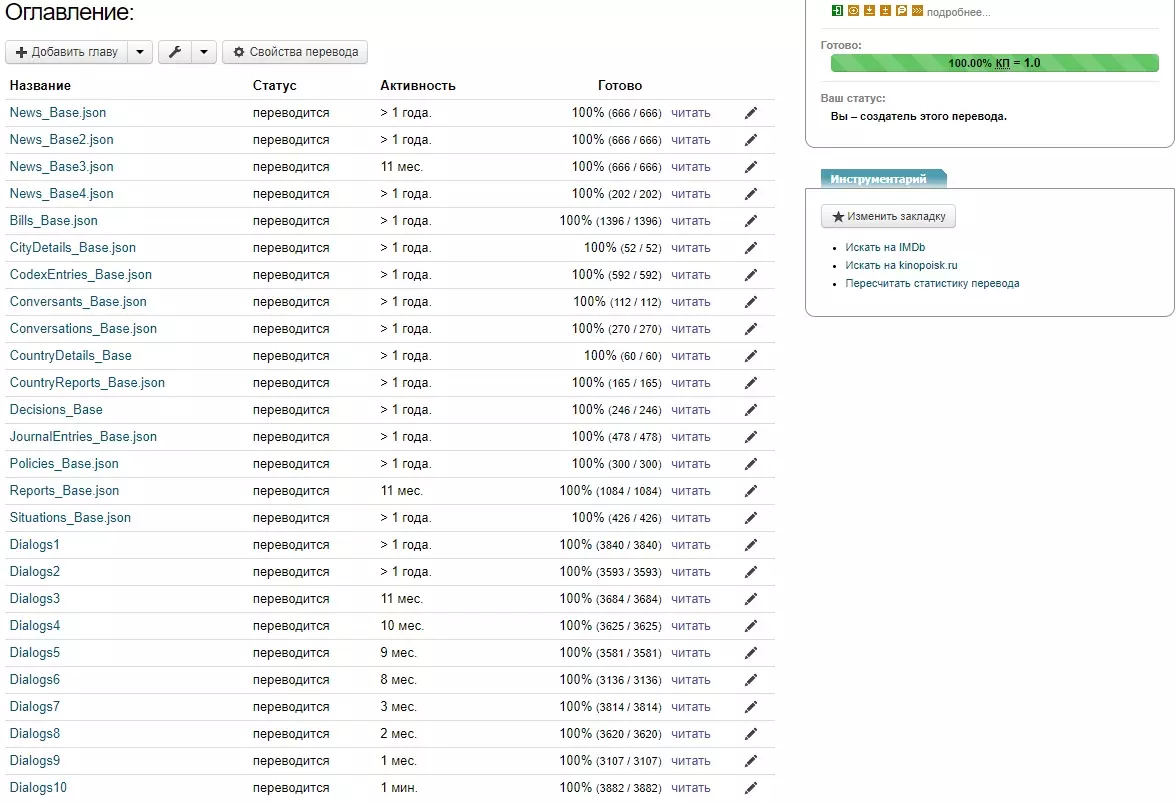Click the pencil icon for Bills_Base.json row
This screenshot has height=803, width=1176.
coord(751,221)
